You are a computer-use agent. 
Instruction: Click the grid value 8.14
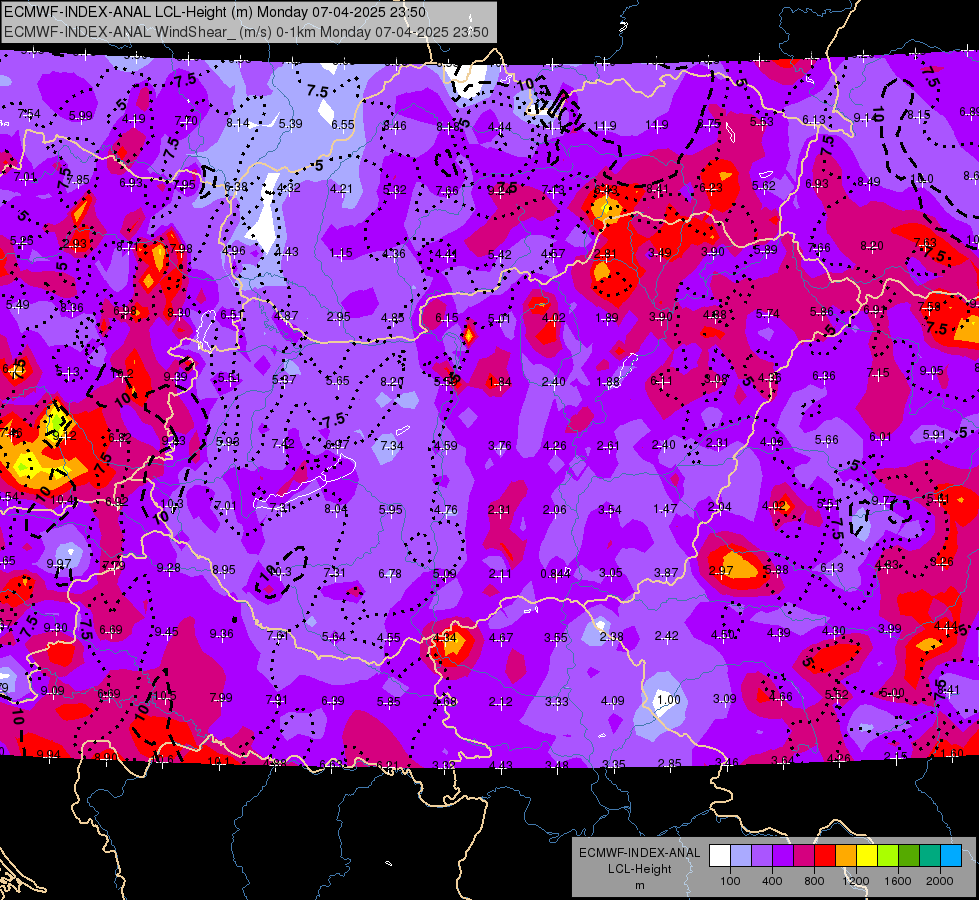click(x=238, y=123)
